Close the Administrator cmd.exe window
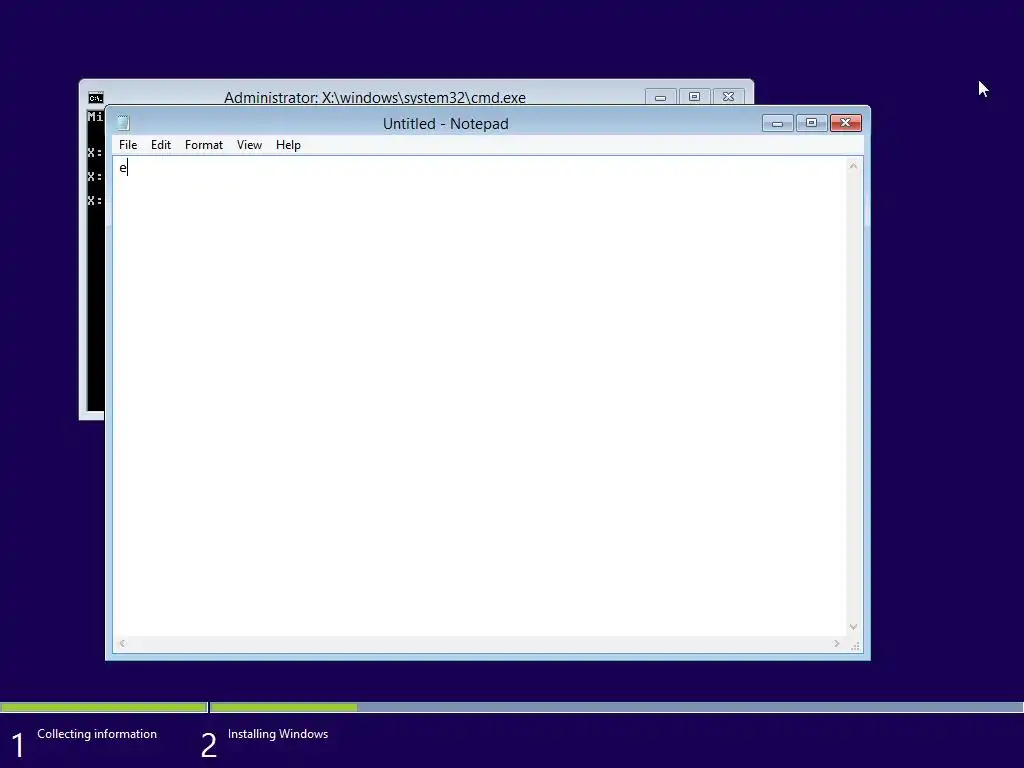The image size is (1024, 768). click(728, 97)
